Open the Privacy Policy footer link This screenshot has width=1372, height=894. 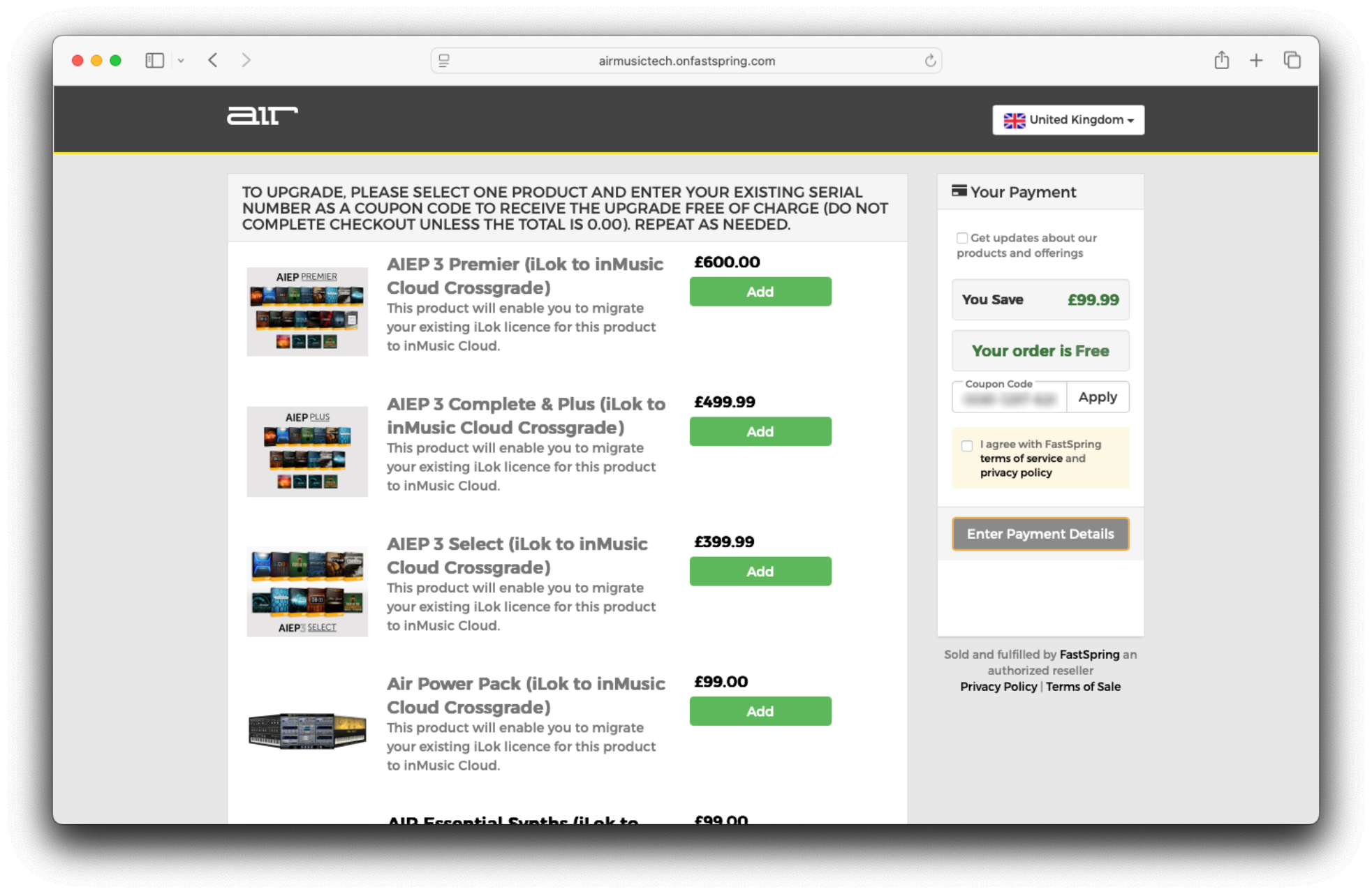(998, 687)
